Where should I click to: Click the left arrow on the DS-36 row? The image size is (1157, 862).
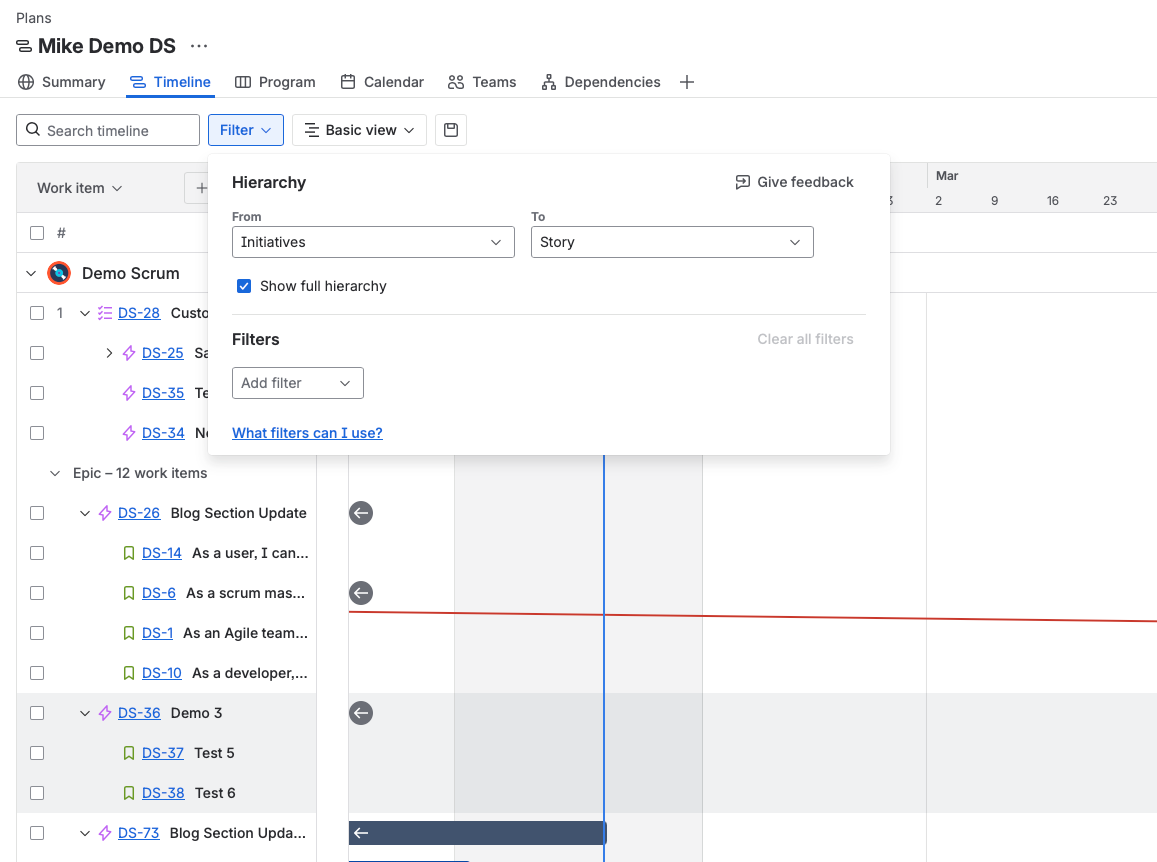(361, 713)
